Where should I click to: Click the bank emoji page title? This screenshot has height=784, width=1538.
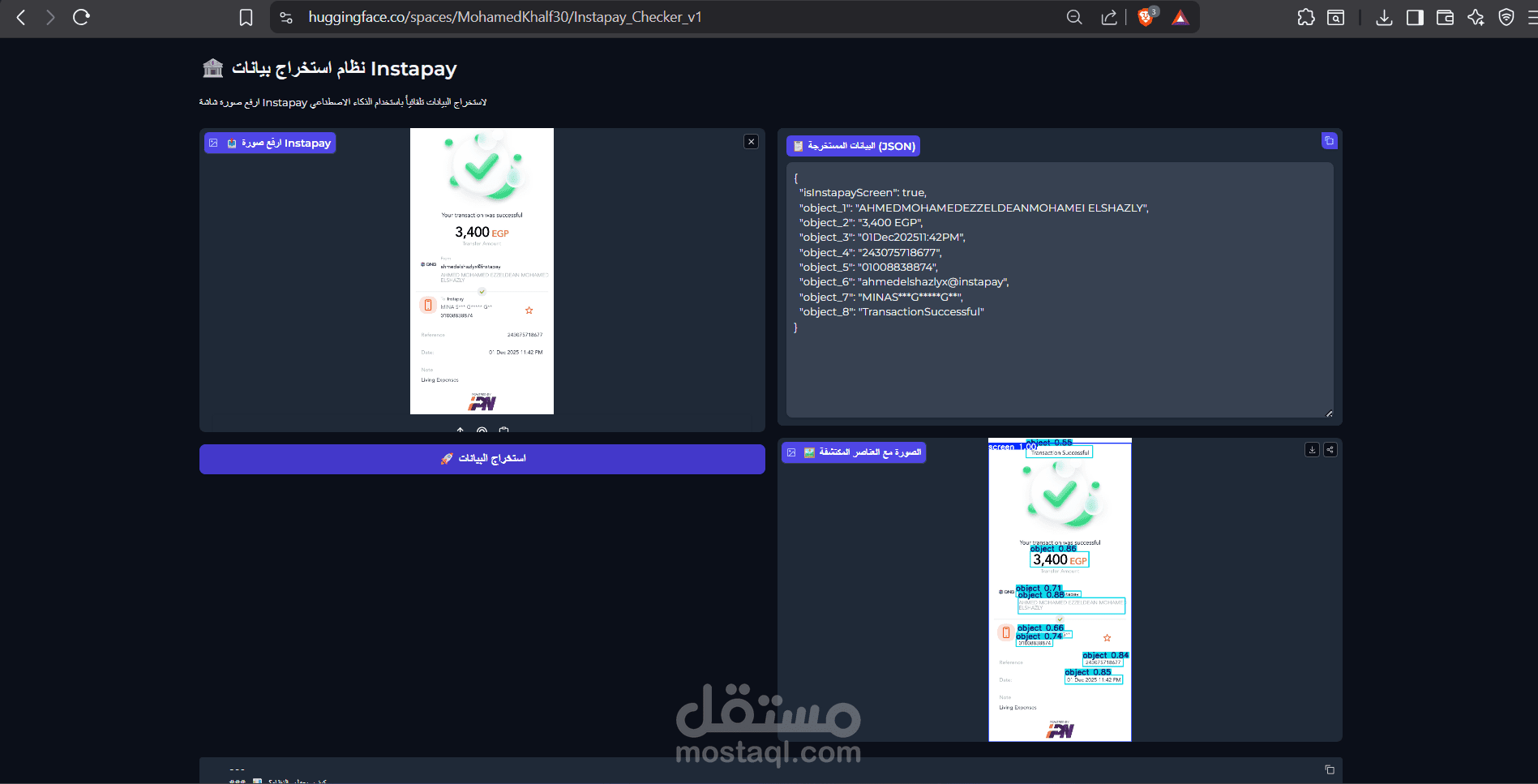[x=329, y=68]
